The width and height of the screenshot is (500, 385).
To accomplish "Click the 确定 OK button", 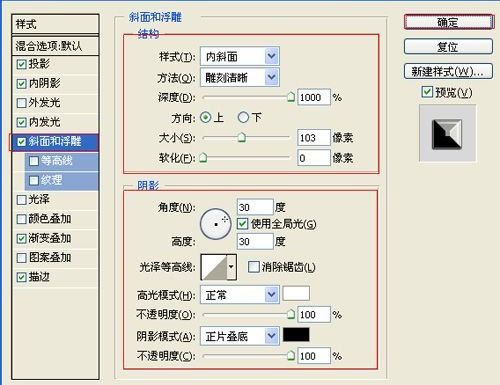I will pyautogui.click(x=448, y=22).
